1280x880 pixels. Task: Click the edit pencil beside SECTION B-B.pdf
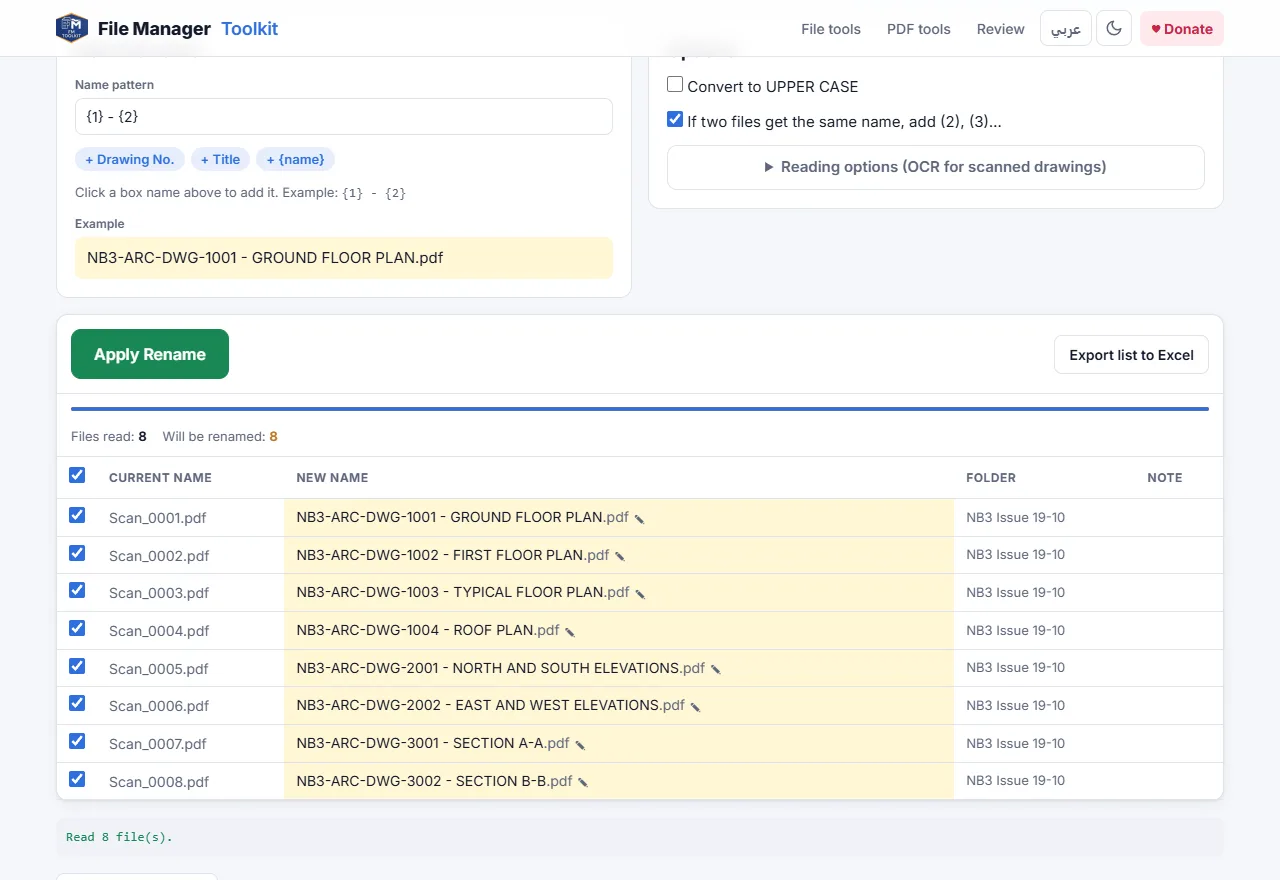click(x=583, y=782)
